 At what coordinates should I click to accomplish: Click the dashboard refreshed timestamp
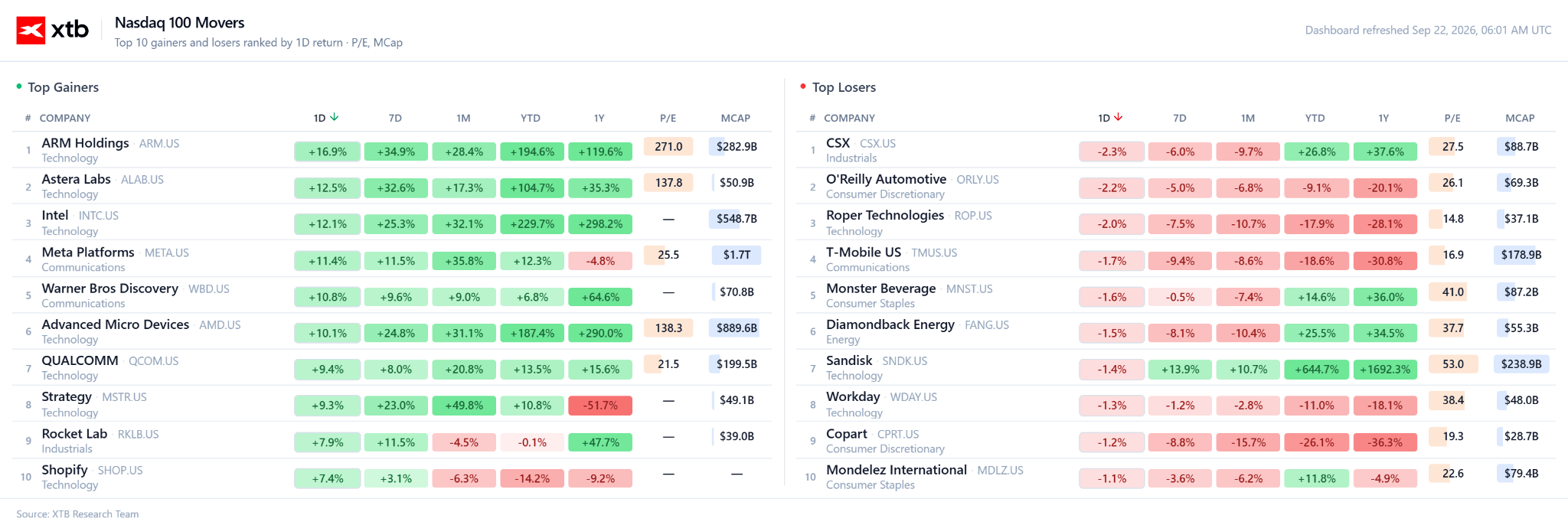tap(1428, 30)
